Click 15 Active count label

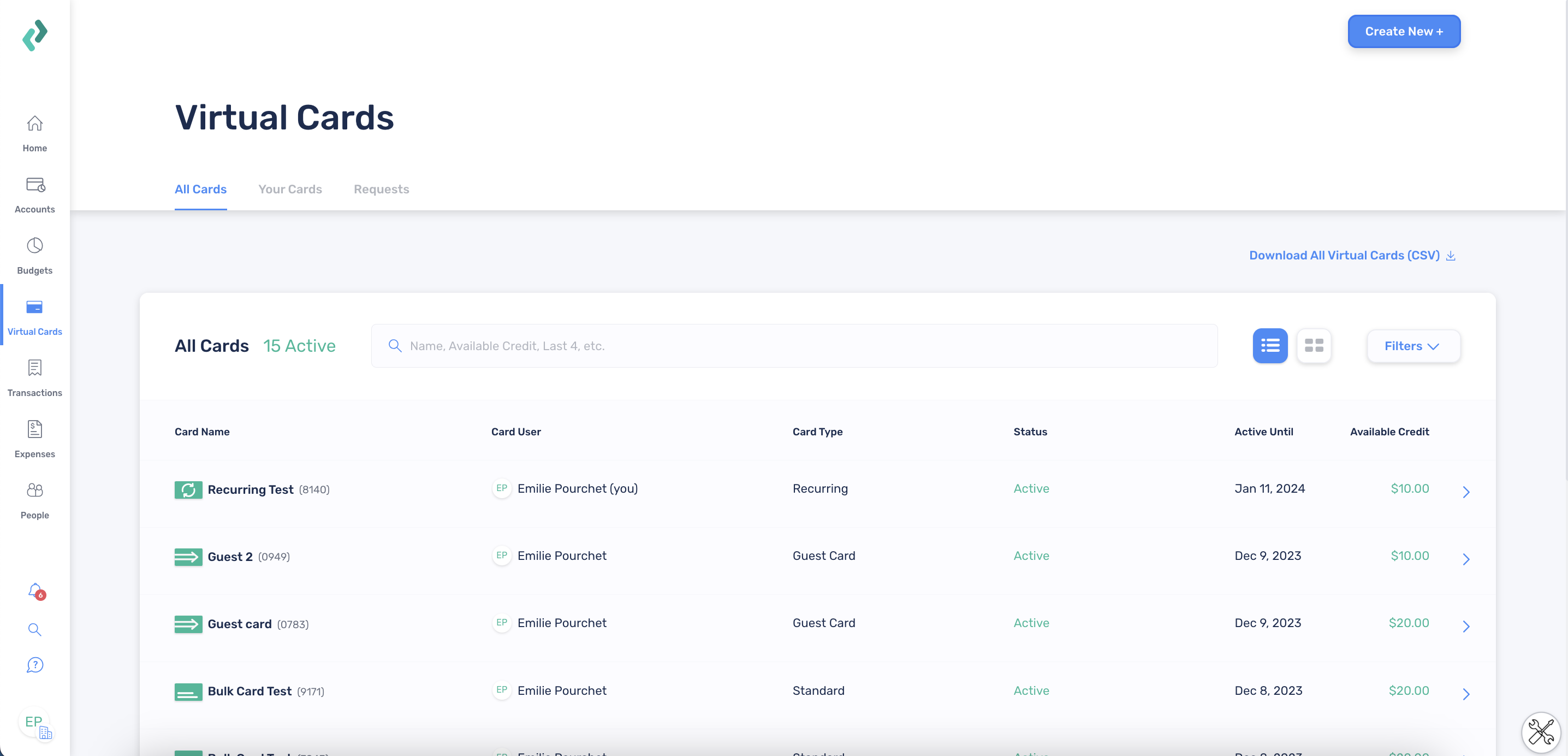pos(299,346)
